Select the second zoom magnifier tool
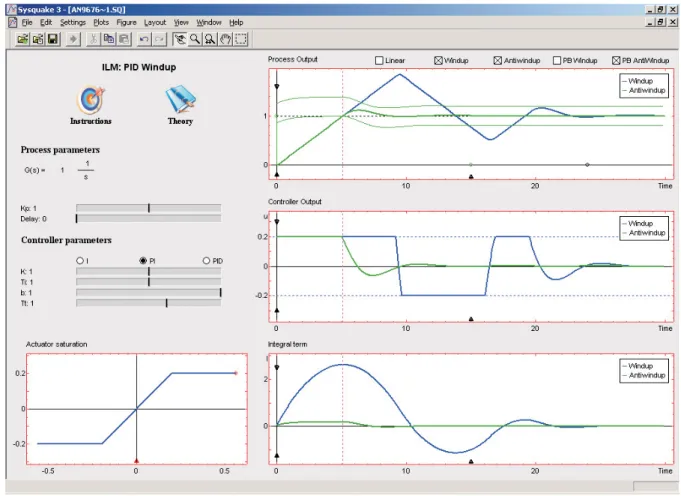This screenshot has width=681, height=496. (x=210, y=40)
